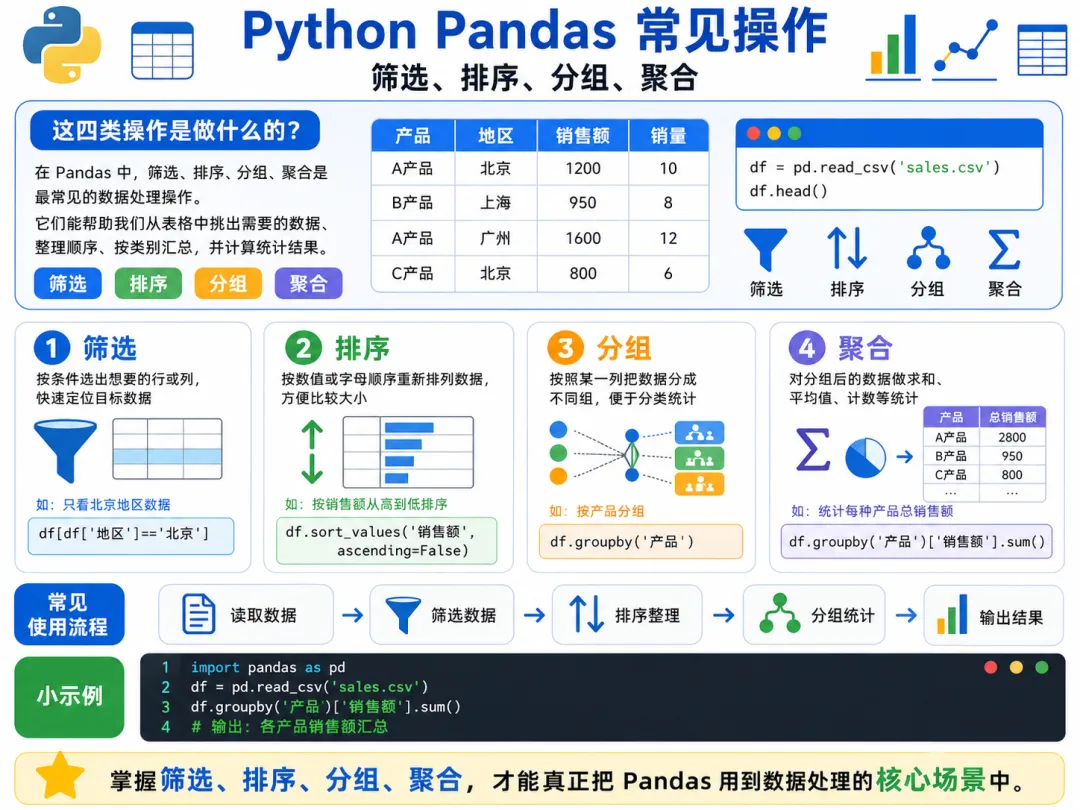Click the 这四类操作是做什么的? banner
Screen dimensions: 1080x810
(x=175, y=130)
